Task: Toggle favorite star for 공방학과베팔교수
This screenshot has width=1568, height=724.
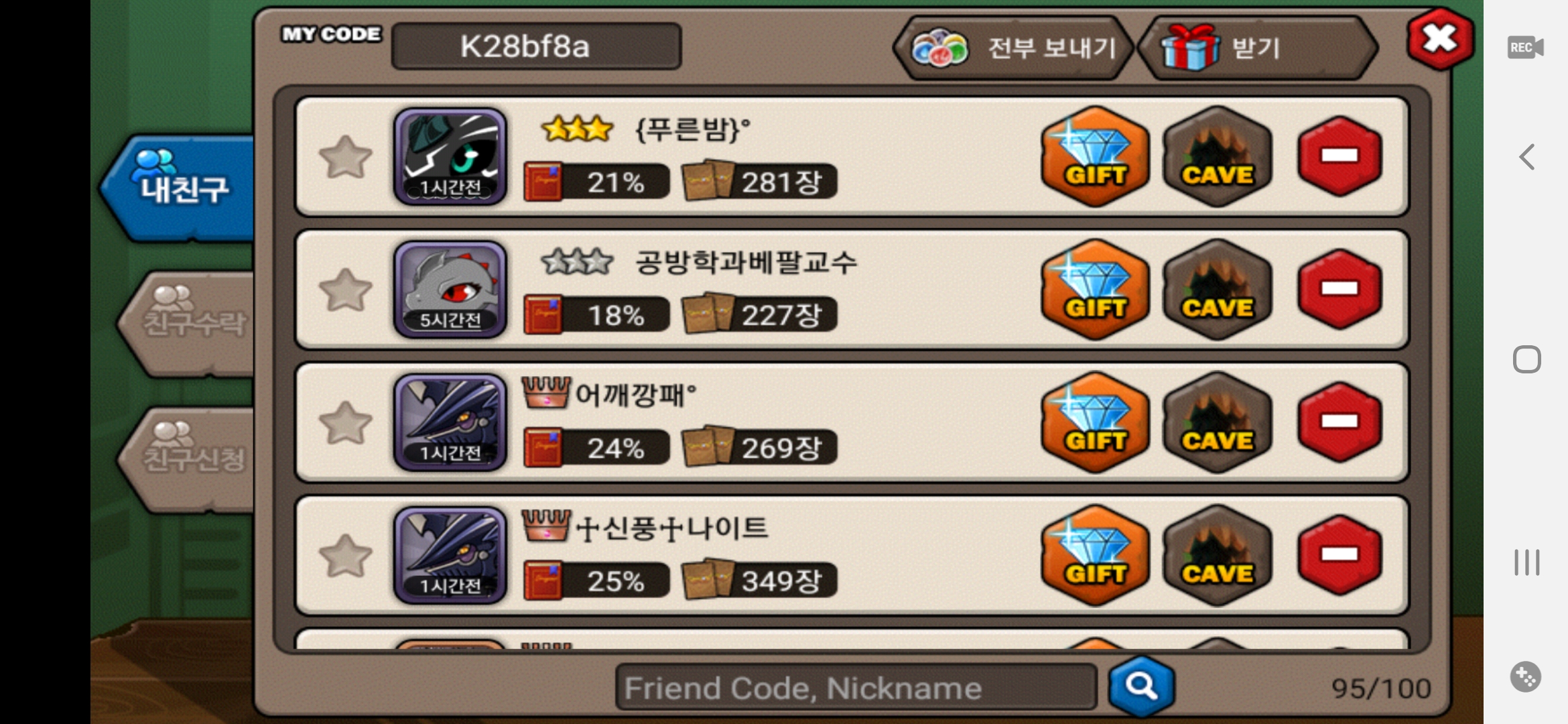Action: tap(345, 290)
